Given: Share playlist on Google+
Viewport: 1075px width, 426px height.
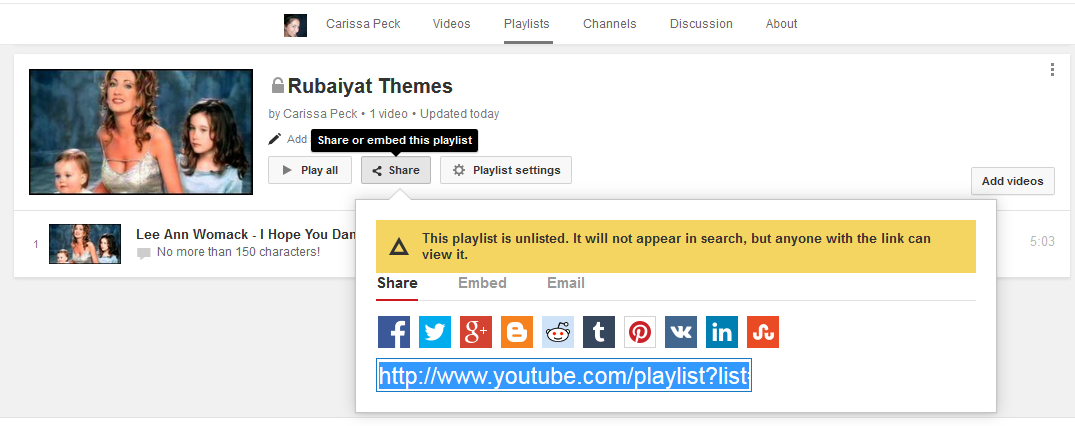Looking at the screenshot, I should pyautogui.click(x=476, y=332).
